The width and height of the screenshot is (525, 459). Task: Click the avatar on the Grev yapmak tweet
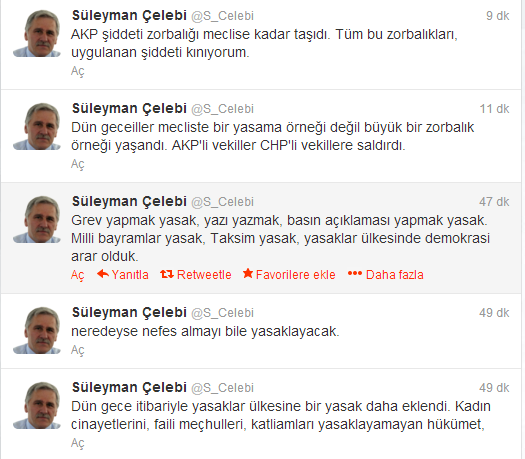coord(37,219)
